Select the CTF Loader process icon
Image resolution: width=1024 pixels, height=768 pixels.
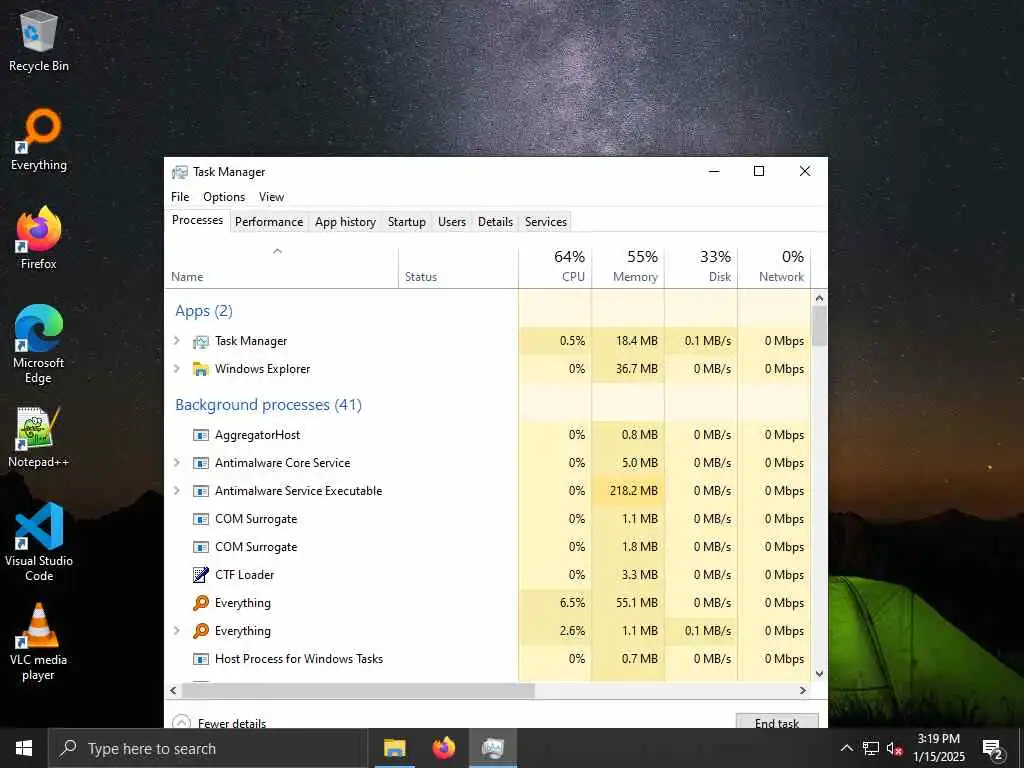pyautogui.click(x=200, y=575)
